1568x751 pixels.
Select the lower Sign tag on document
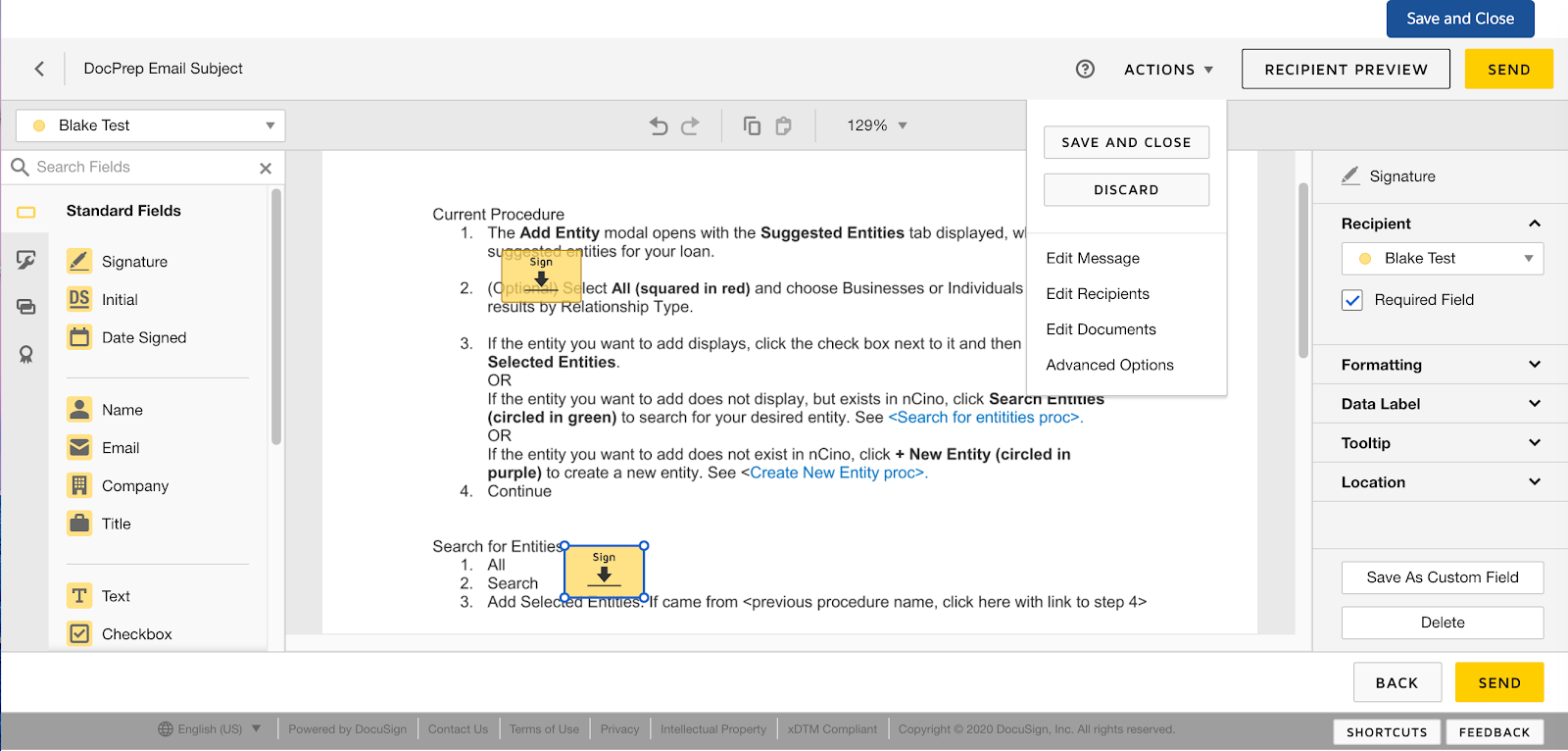(604, 572)
